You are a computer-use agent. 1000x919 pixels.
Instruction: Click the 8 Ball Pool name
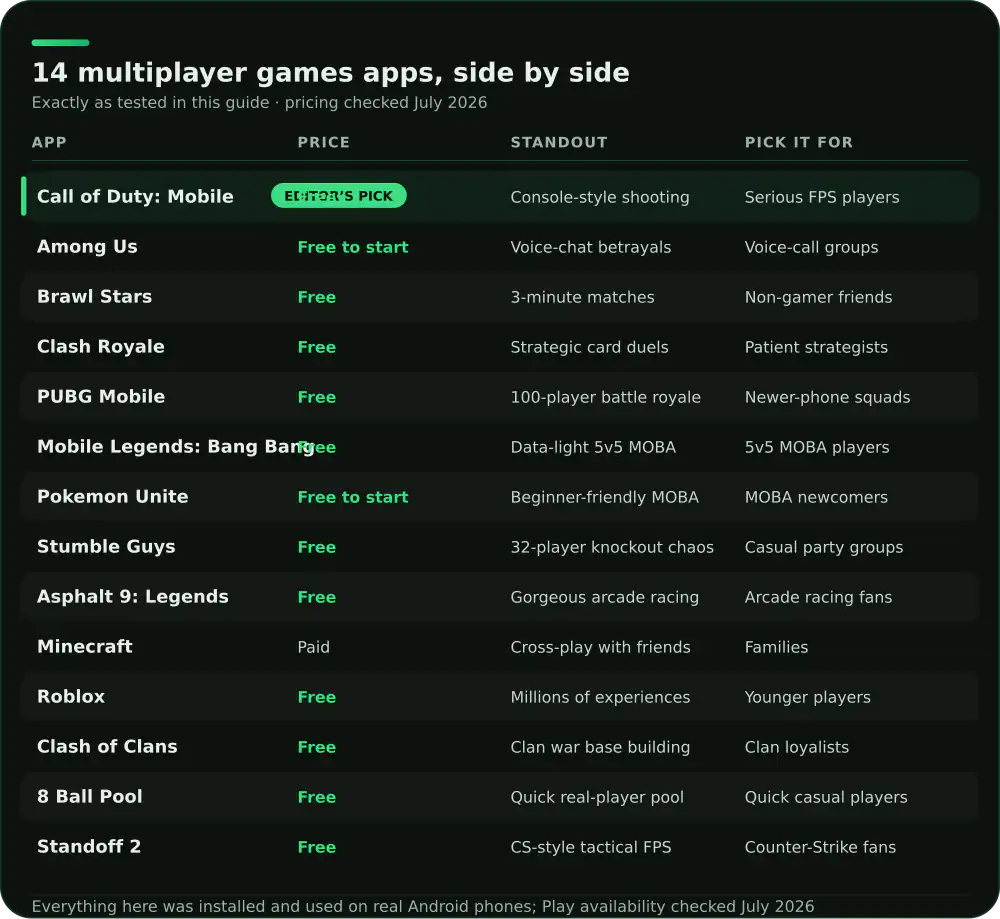[90, 797]
